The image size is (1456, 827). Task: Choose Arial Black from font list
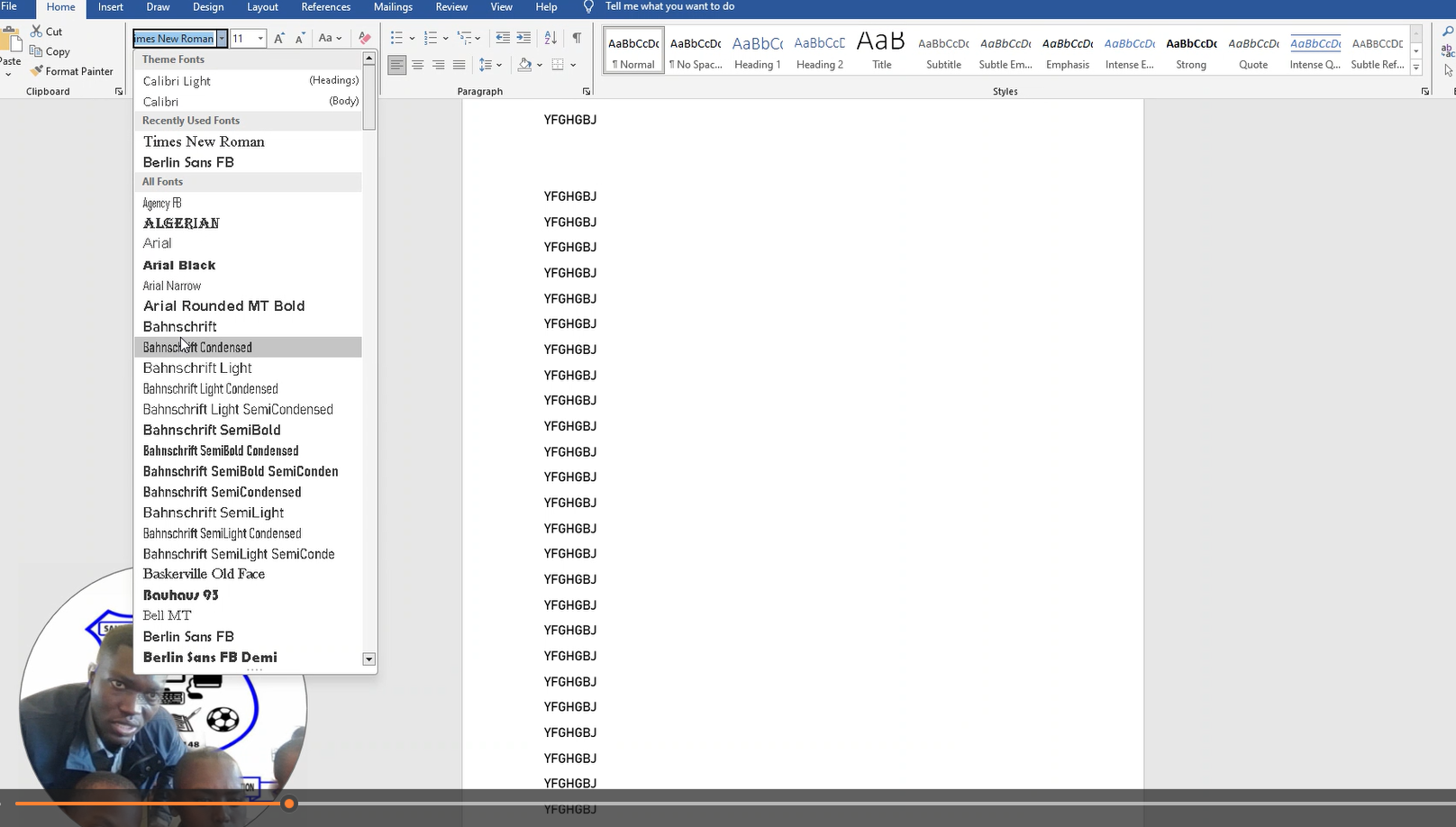pos(179,265)
